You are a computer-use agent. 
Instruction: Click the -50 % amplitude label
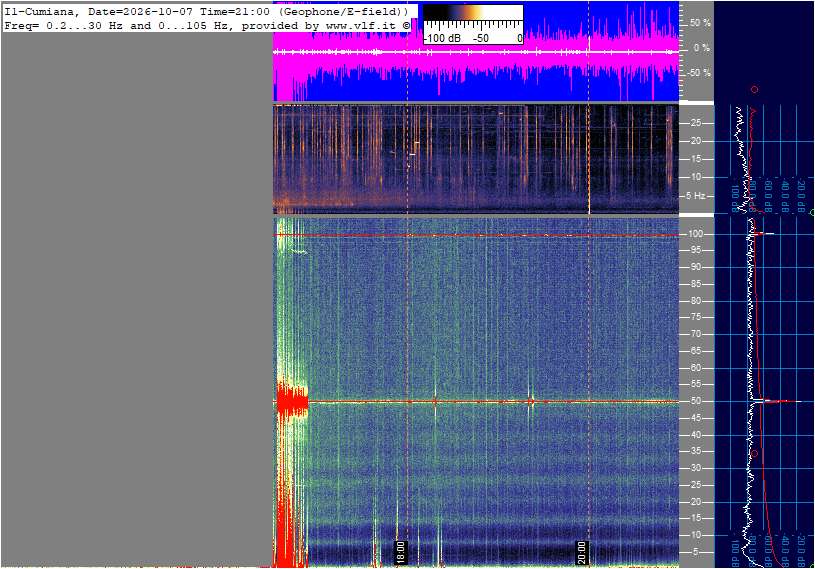click(x=699, y=73)
